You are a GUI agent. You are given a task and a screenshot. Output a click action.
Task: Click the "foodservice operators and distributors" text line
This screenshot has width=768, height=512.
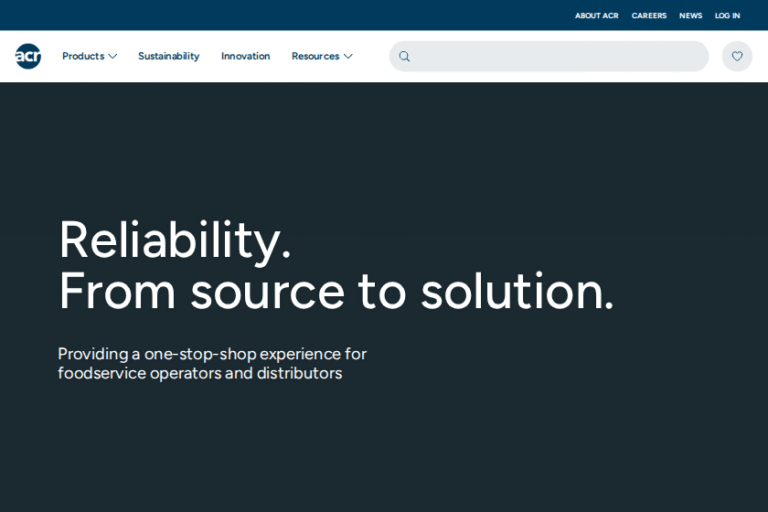[200, 373]
